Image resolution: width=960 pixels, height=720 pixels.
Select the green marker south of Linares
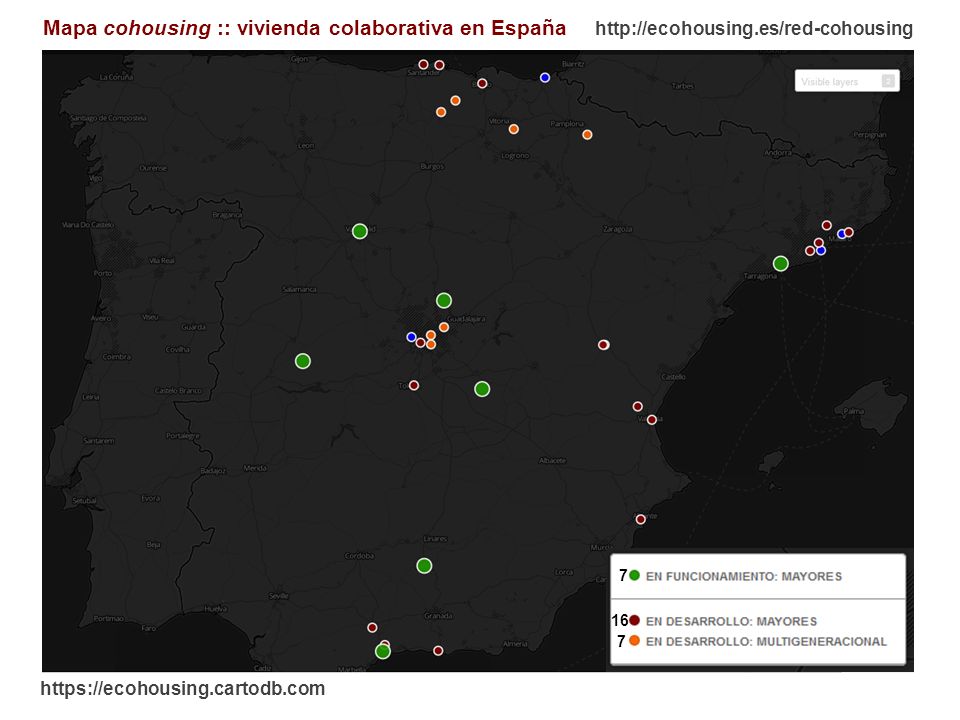point(424,566)
